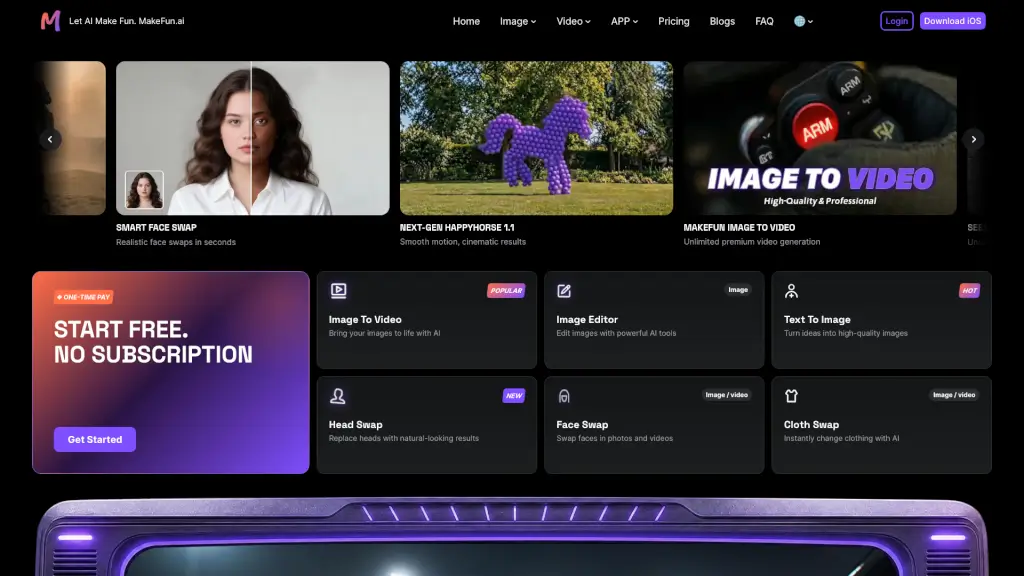The width and height of the screenshot is (1024, 576).
Task: Click the POPULAR badge on Image To Video
Action: coord(506,291)
